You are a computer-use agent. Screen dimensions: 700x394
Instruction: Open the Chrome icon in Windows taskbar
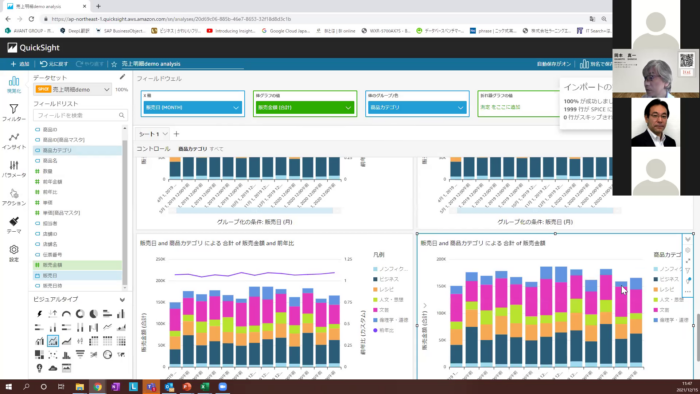tap(97, 387)
